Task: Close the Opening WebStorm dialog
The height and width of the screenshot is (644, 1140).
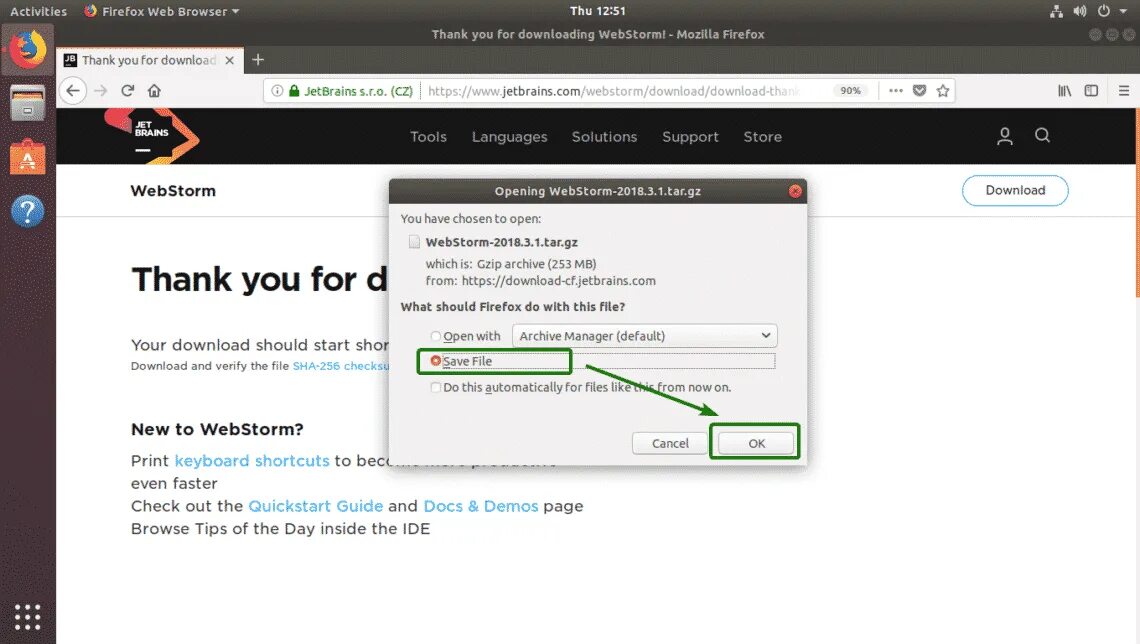Action: tap(795, 191)
